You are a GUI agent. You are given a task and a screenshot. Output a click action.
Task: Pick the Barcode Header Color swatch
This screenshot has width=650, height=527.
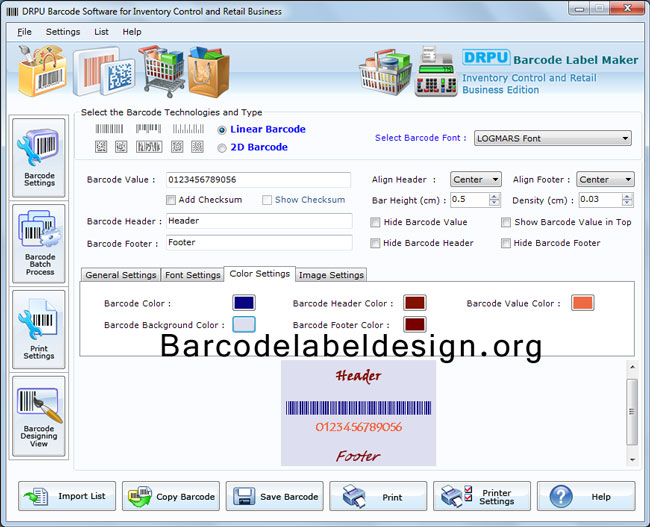(415, 303)
